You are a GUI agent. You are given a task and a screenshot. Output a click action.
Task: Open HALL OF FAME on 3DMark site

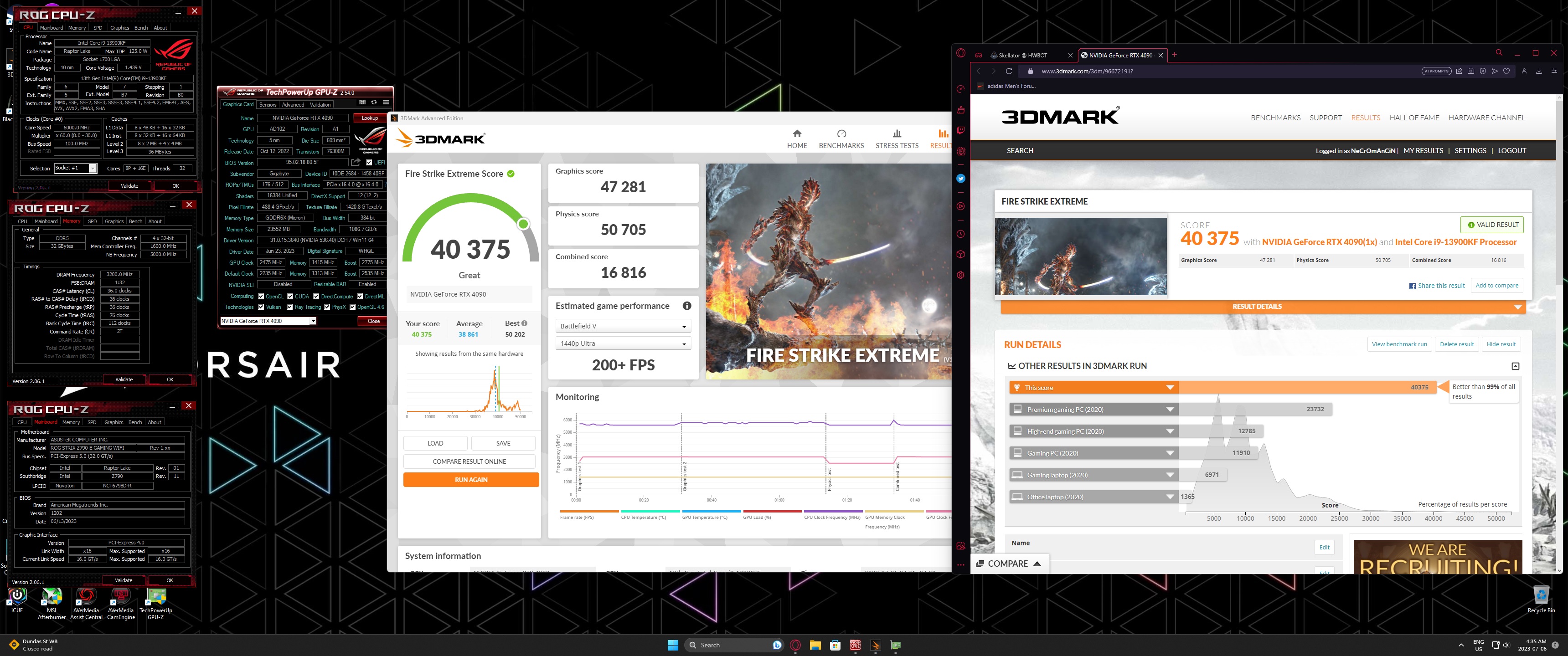[x=1414, y=118]
